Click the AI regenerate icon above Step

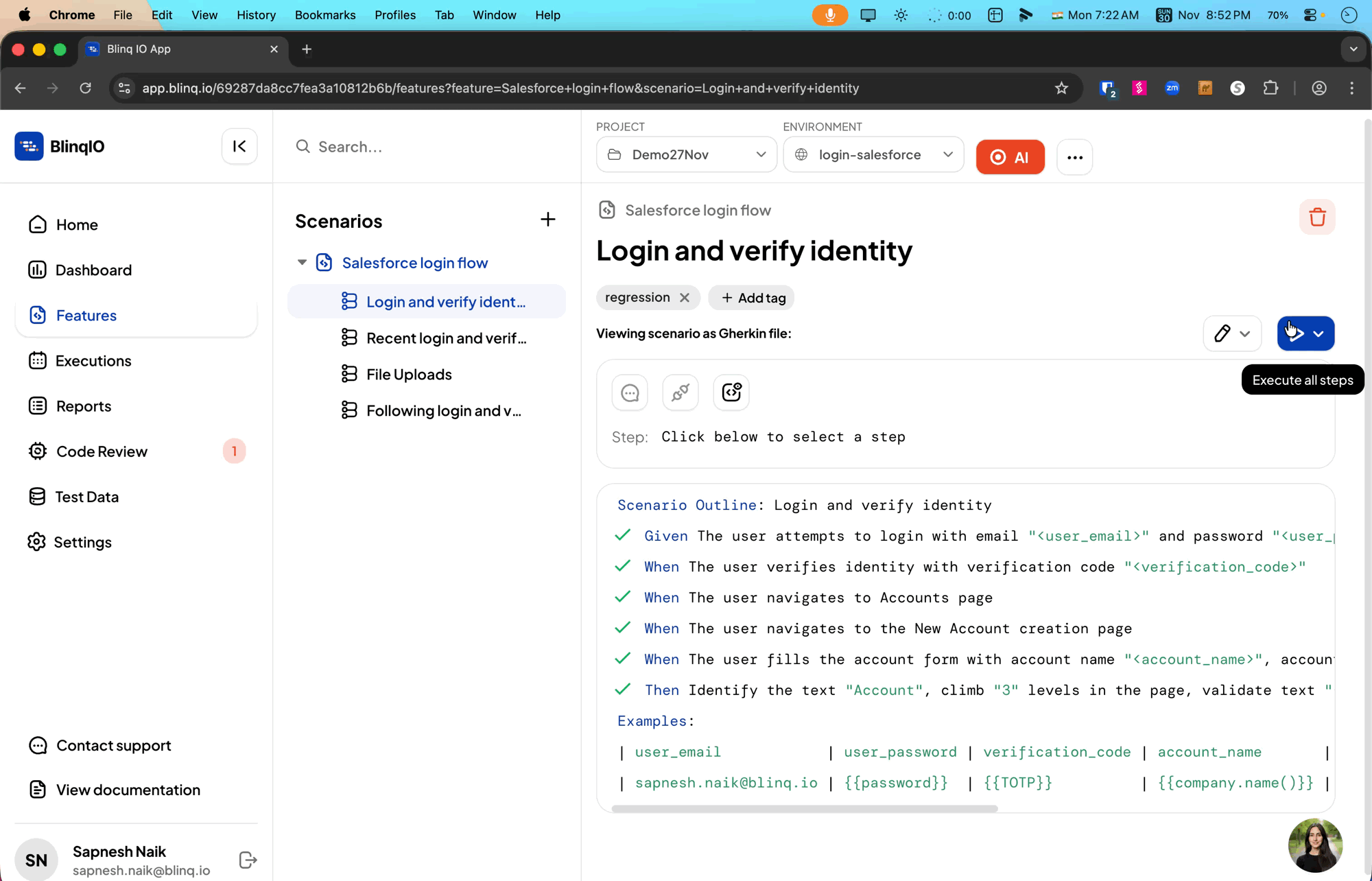[731, 392]
